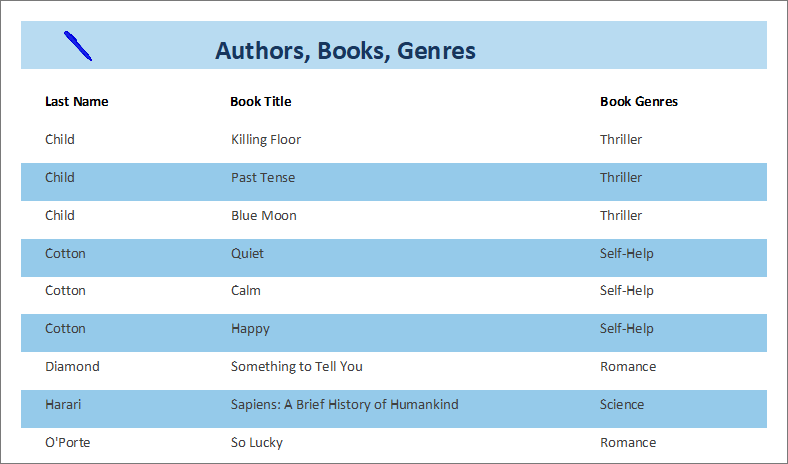
Task: Select the Harari last name cell
Action: (63, 404)
